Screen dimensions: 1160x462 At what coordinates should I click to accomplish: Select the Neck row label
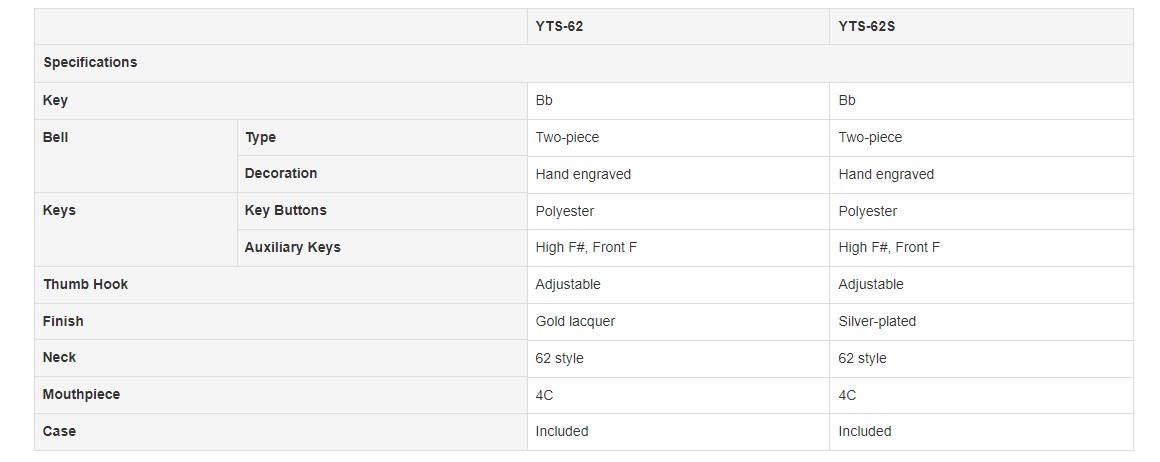coord(59,358)
